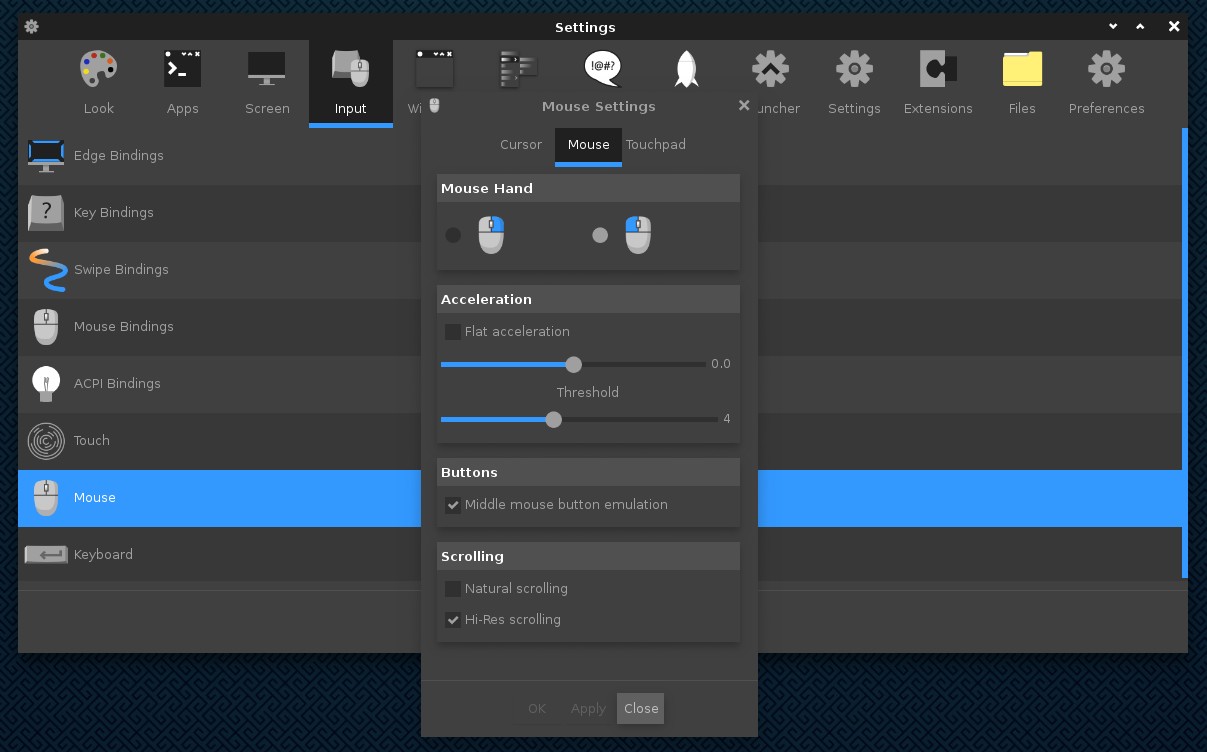Image resolution: width=1207 pixels, height=752 pixels.
Task: Click the acceleration slider handle
Action: 573,364
